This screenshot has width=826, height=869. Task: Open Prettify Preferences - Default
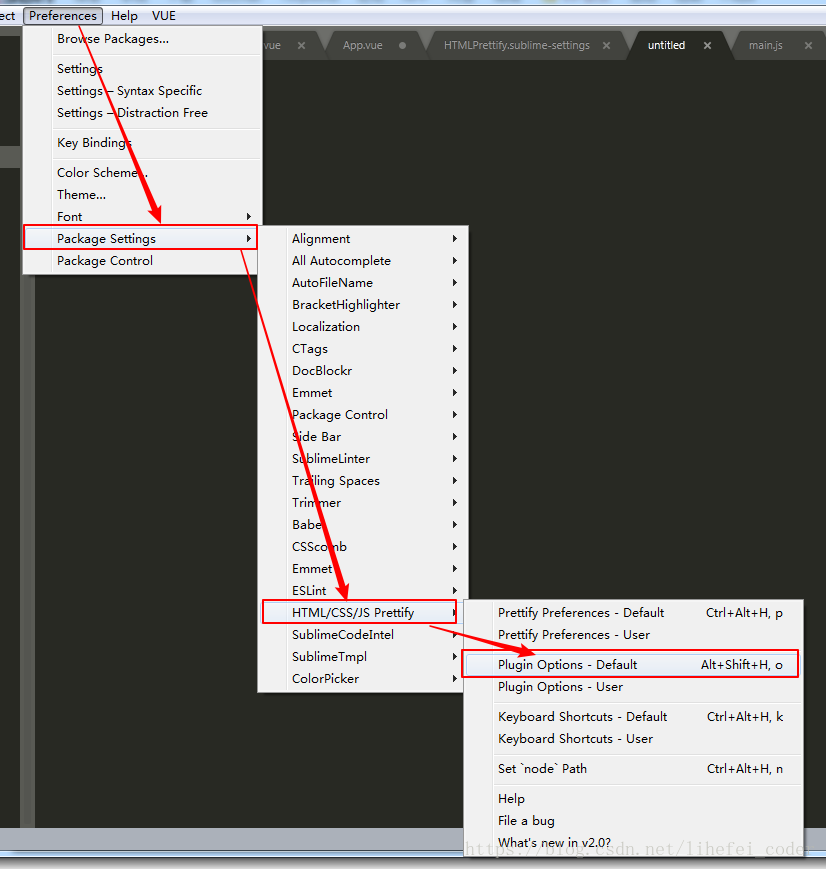(633, 613)
